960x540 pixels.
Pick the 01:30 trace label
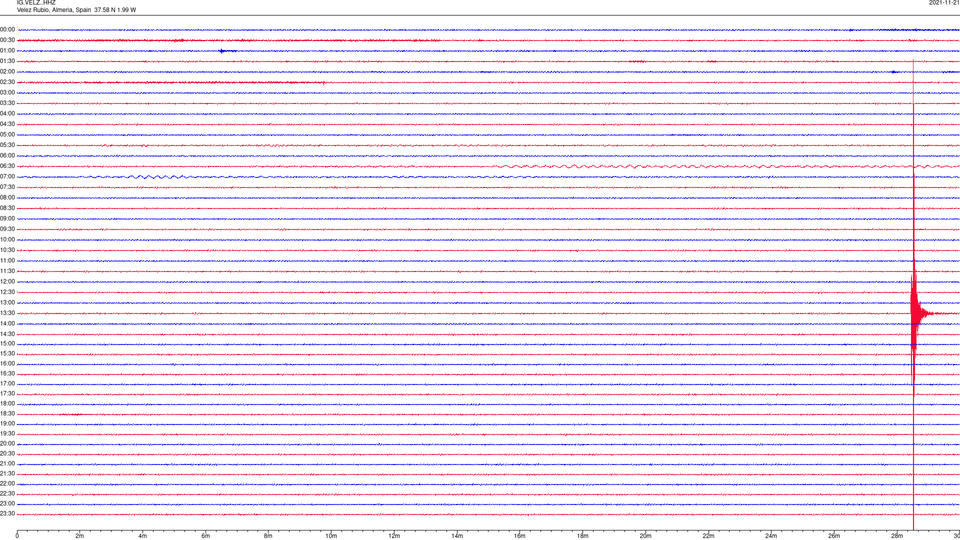(x=7, y=61)
